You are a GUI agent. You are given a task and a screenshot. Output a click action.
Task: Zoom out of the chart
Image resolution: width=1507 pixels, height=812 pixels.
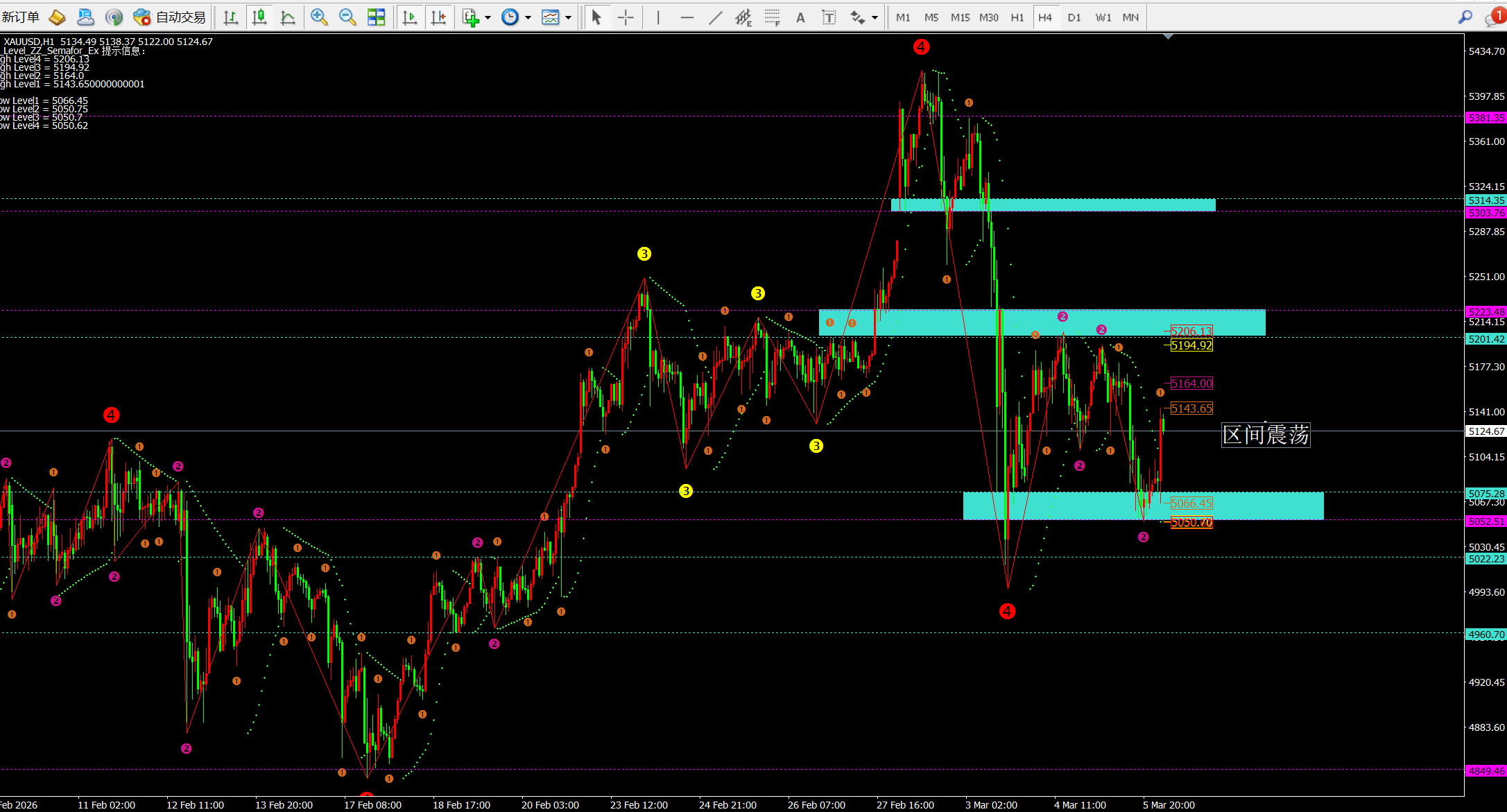pos(347,17)
